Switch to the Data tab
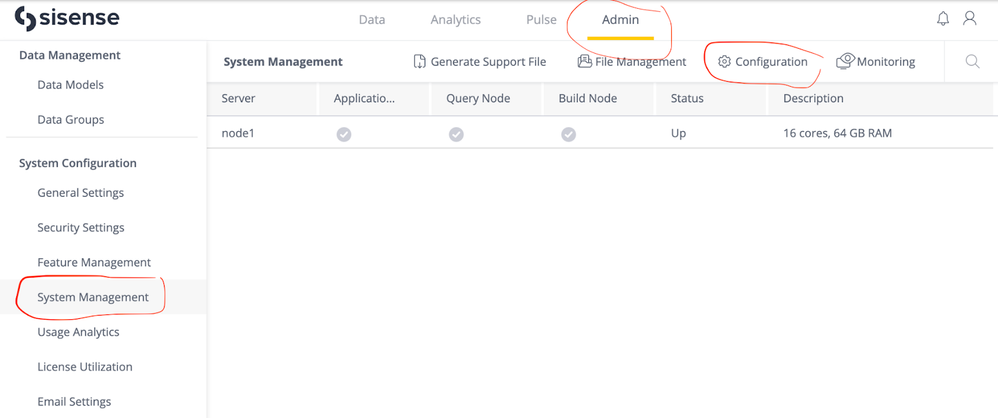 click(372, 20)
